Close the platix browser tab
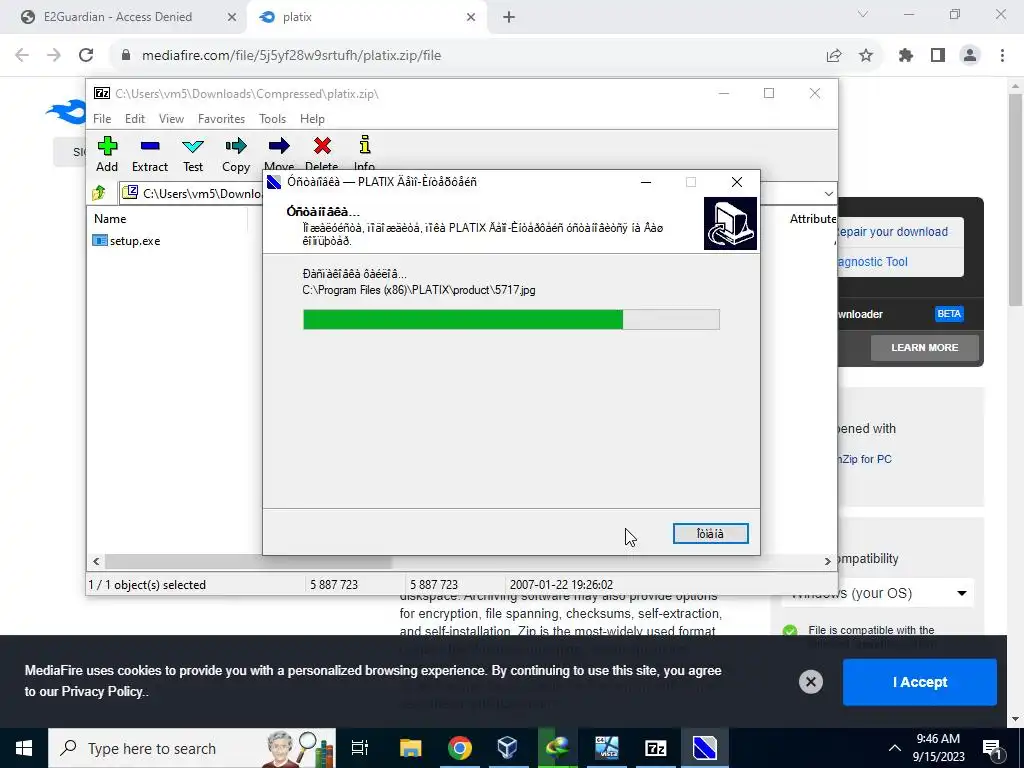The image size is (1024, 768). pos(471,17)
